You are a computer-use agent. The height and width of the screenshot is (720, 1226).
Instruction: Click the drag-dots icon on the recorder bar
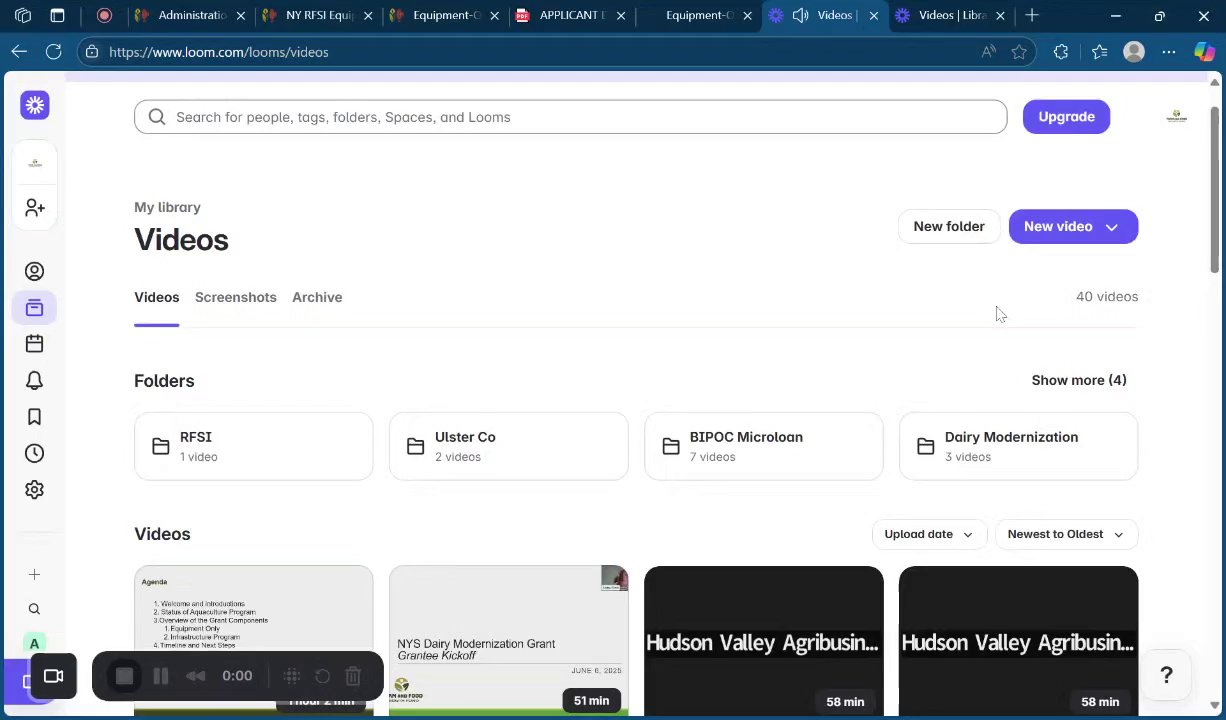[x=292, y=676]
